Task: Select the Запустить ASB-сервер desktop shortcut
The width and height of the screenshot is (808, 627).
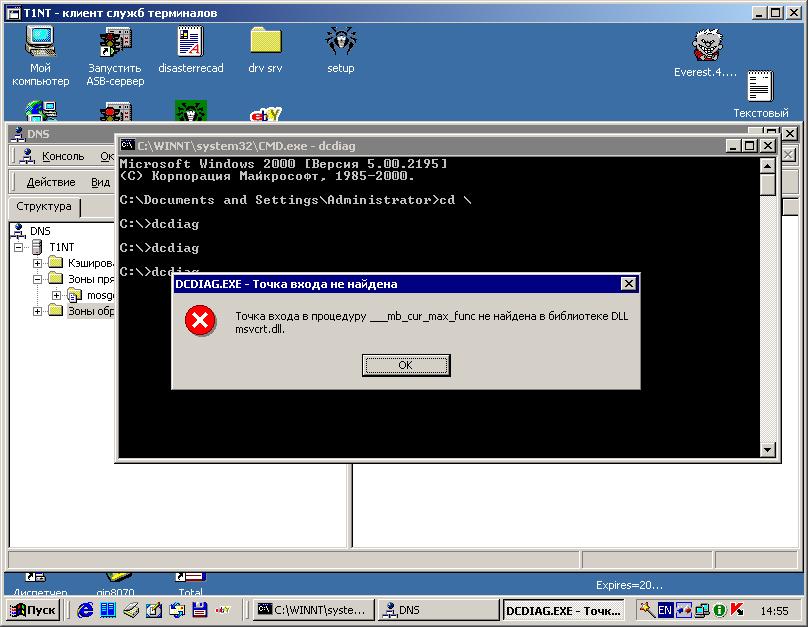Action: pos(115,57)
